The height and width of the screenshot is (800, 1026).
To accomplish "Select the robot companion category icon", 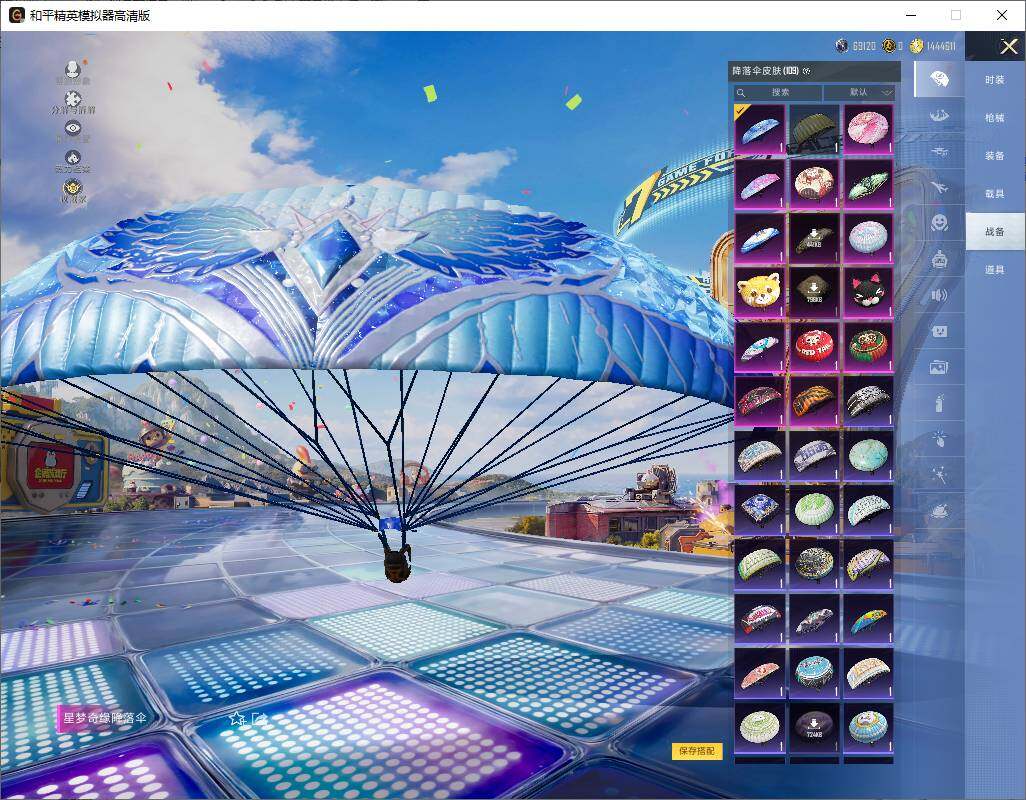I will point(939,260).
